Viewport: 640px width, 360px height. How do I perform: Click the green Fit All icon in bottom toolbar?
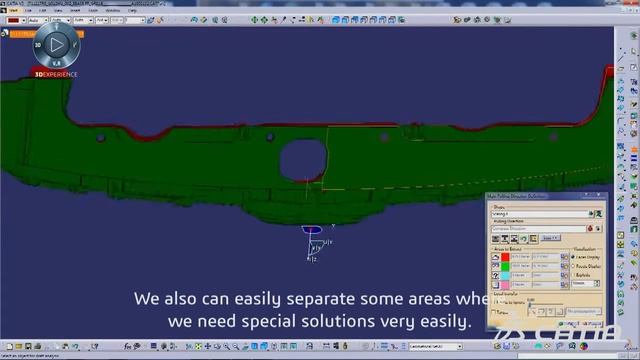tap(198, 347)
